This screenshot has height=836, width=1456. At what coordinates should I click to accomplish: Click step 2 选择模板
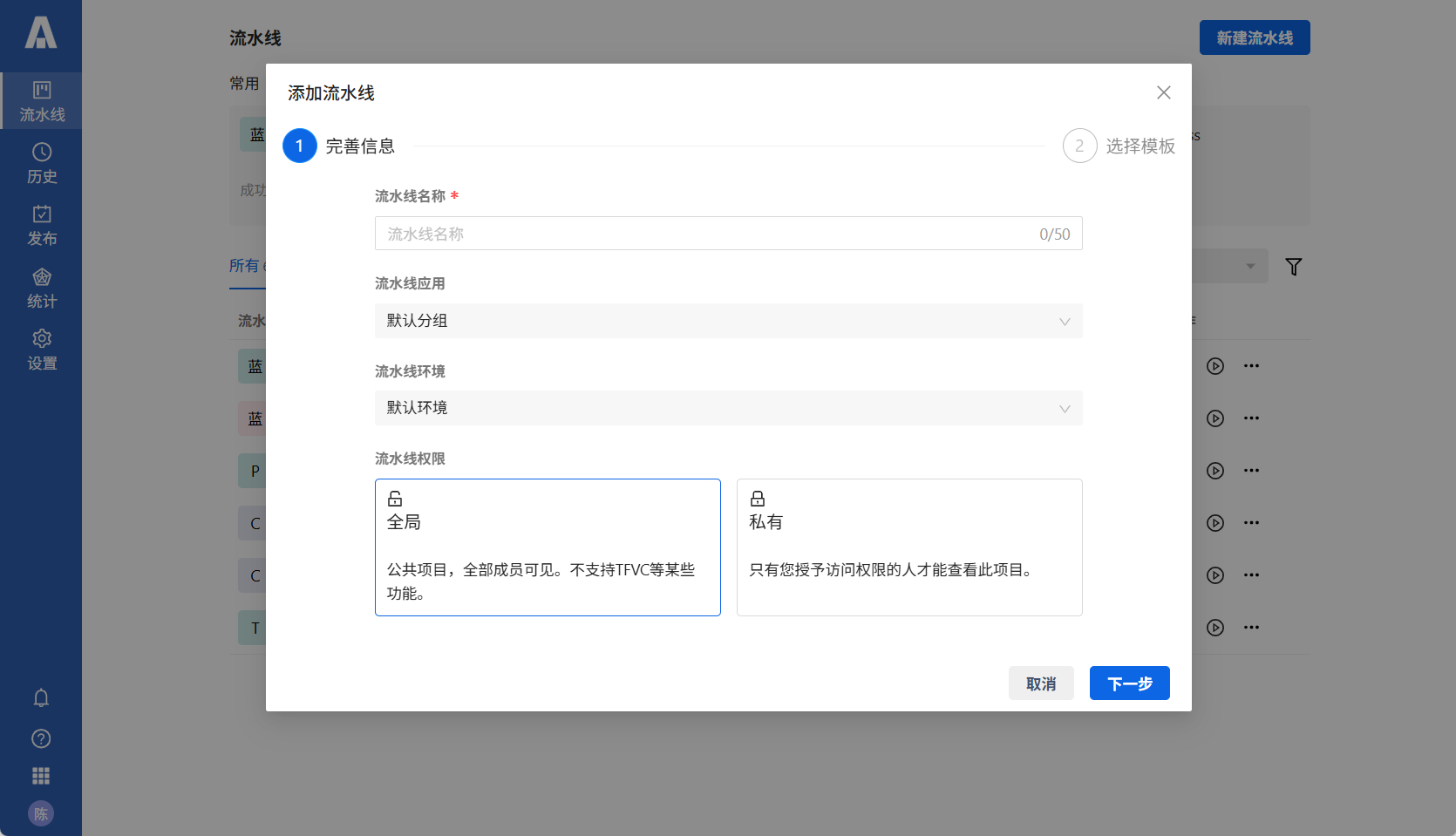coord(1119,146)
